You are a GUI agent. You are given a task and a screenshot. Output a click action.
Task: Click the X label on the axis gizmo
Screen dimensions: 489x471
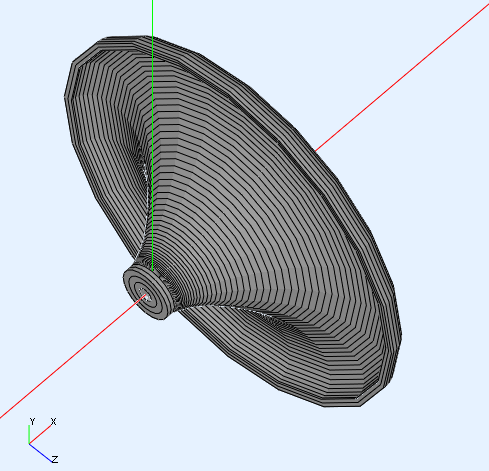click(x=53, y=422)
